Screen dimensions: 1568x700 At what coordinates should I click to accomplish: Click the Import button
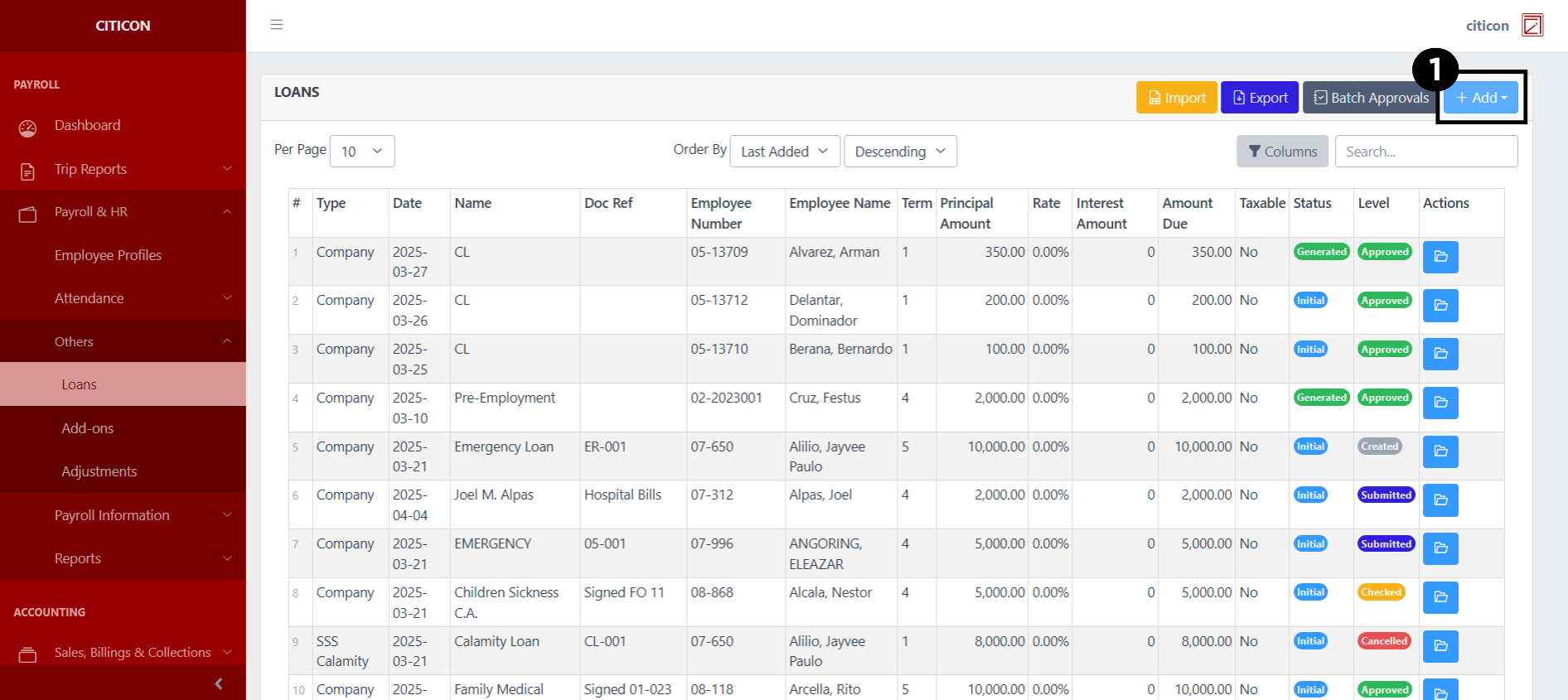pyautogui.click(x=1176, y=98)
